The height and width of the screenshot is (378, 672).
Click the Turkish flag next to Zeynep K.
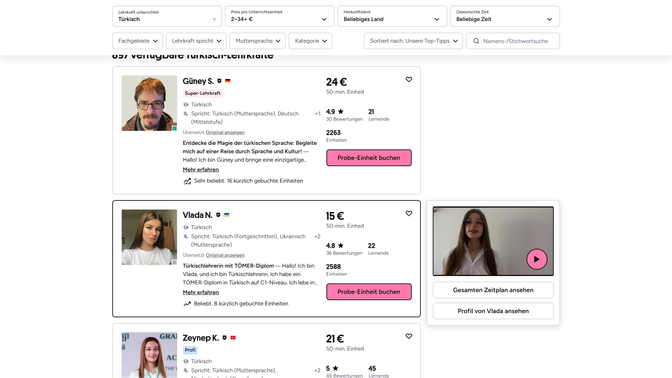coord(233,338)
